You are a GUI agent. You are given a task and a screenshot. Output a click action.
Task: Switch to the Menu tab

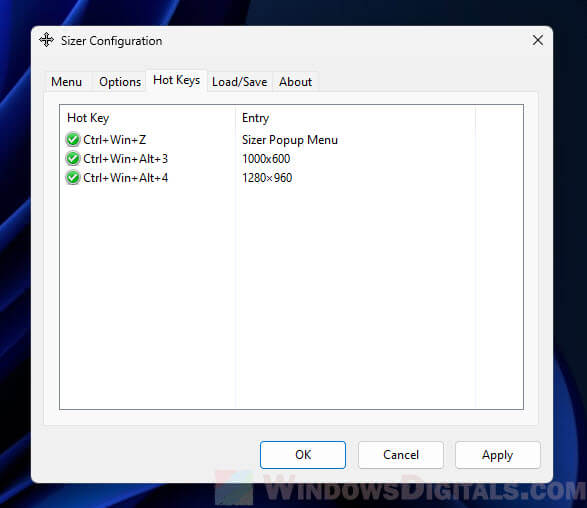tap(67, 82)
